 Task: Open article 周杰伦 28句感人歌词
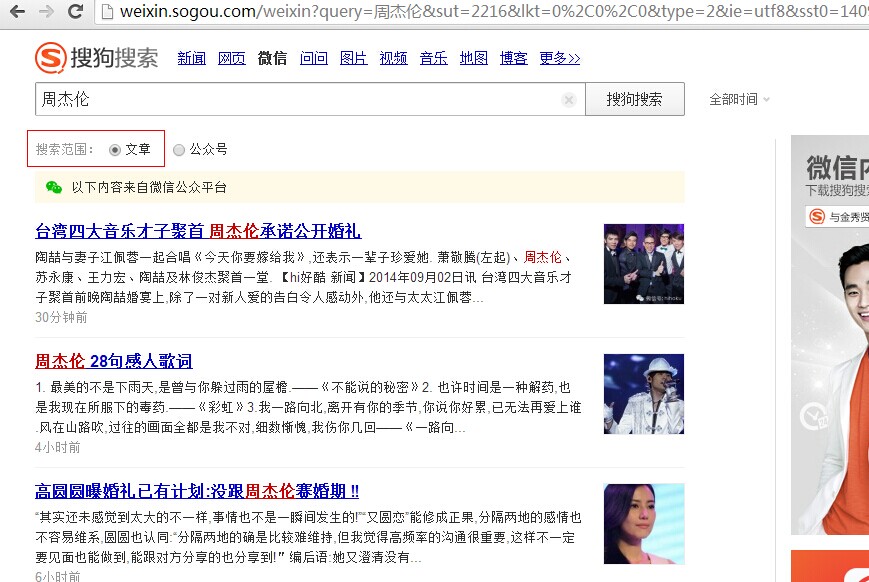point(114,361)
